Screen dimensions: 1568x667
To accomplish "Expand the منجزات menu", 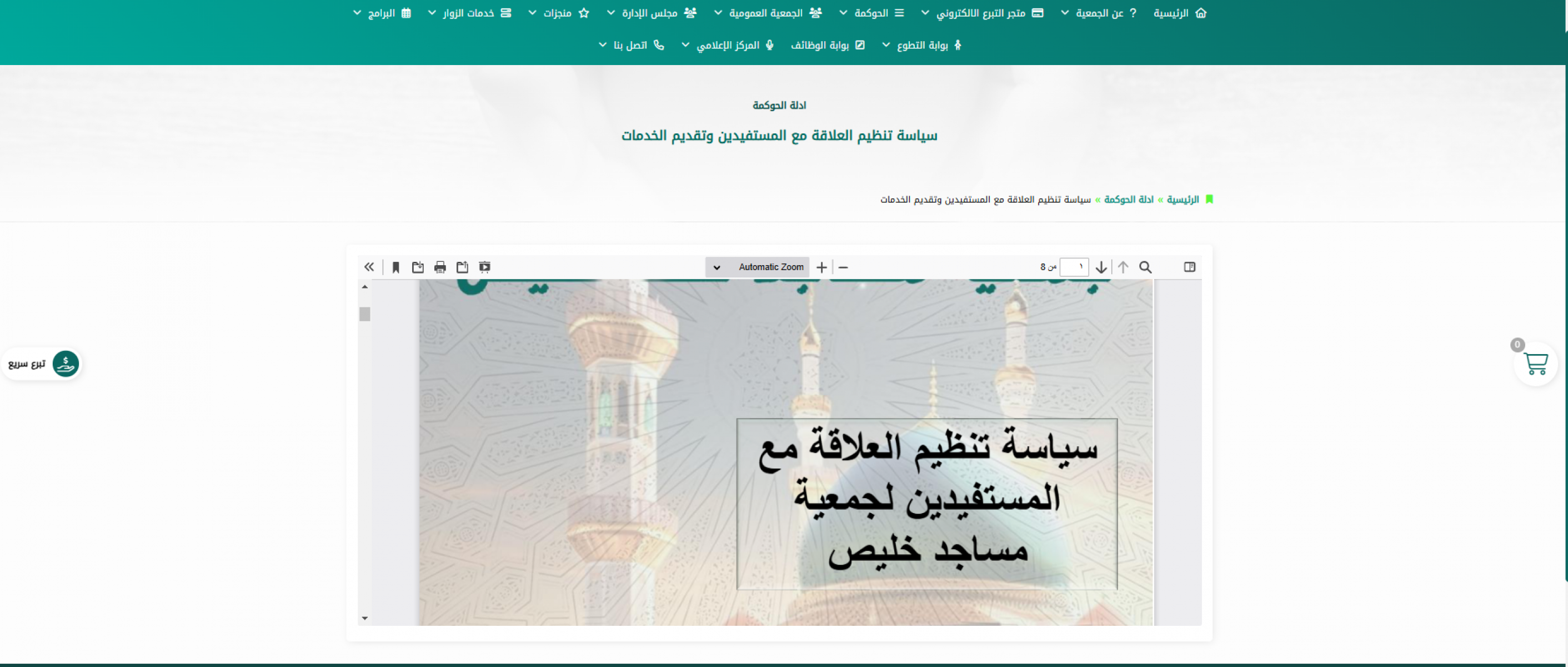I will 558,13.
